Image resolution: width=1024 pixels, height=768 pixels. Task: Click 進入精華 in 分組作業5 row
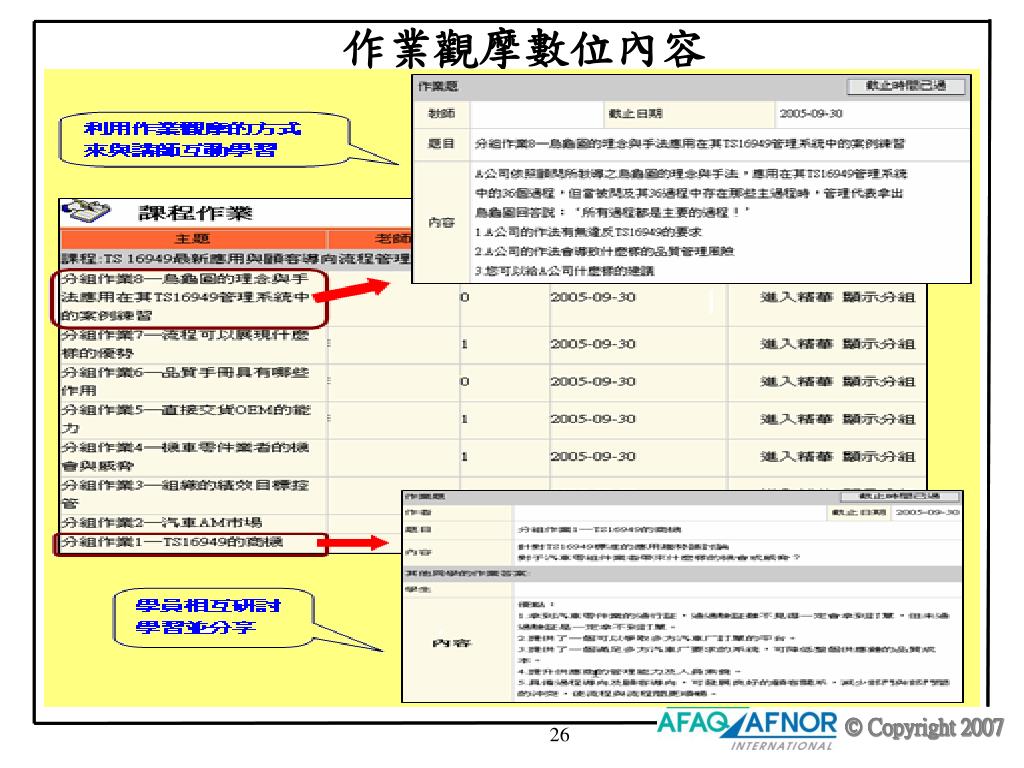[796, 419]
